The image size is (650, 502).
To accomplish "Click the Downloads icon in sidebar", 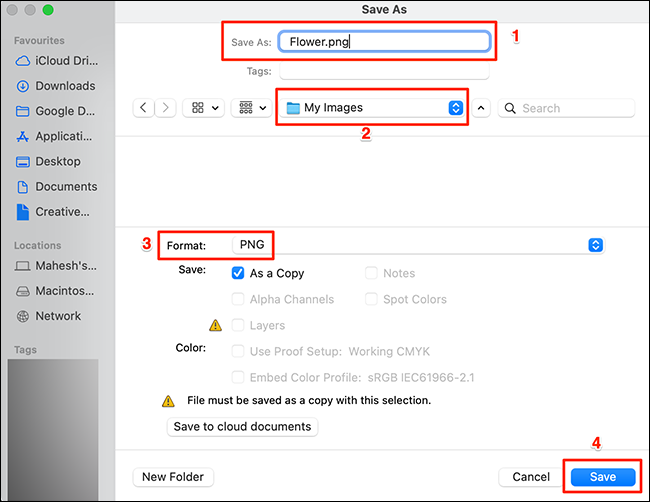I will point(23,86).
